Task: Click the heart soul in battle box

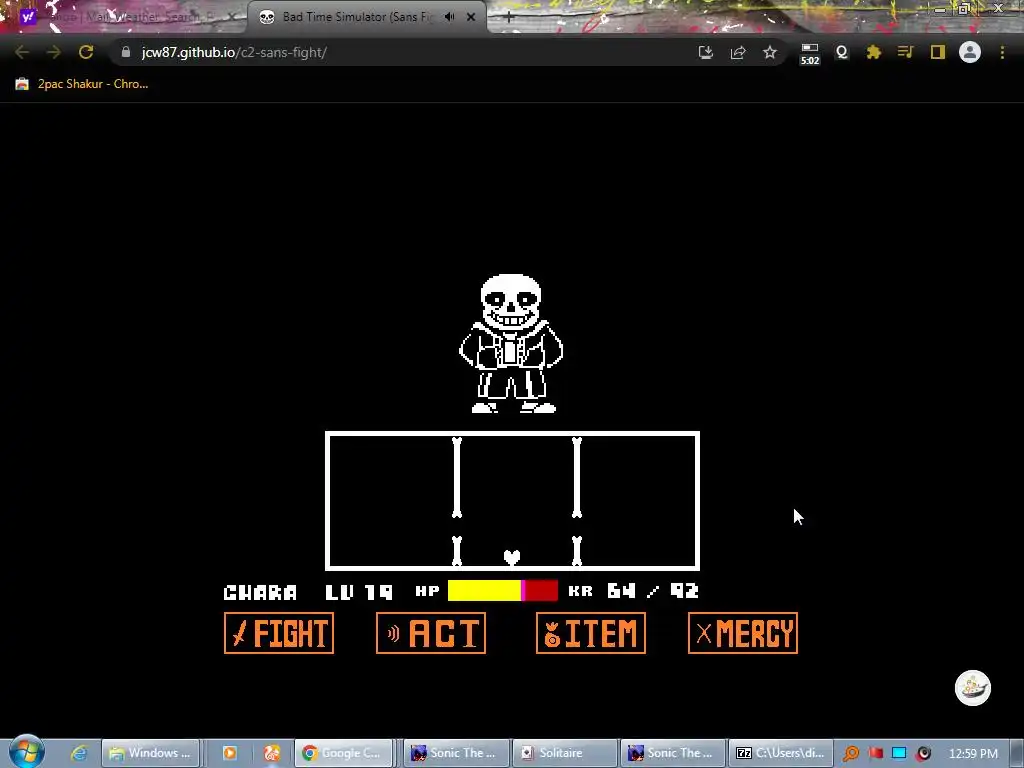Action: [512, 557]
